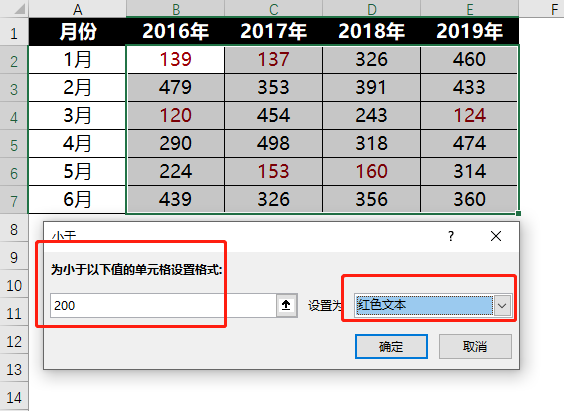The height and width of the screenshot is (411, 564).
Task: Click the 6月 cell
Action: 78,200
